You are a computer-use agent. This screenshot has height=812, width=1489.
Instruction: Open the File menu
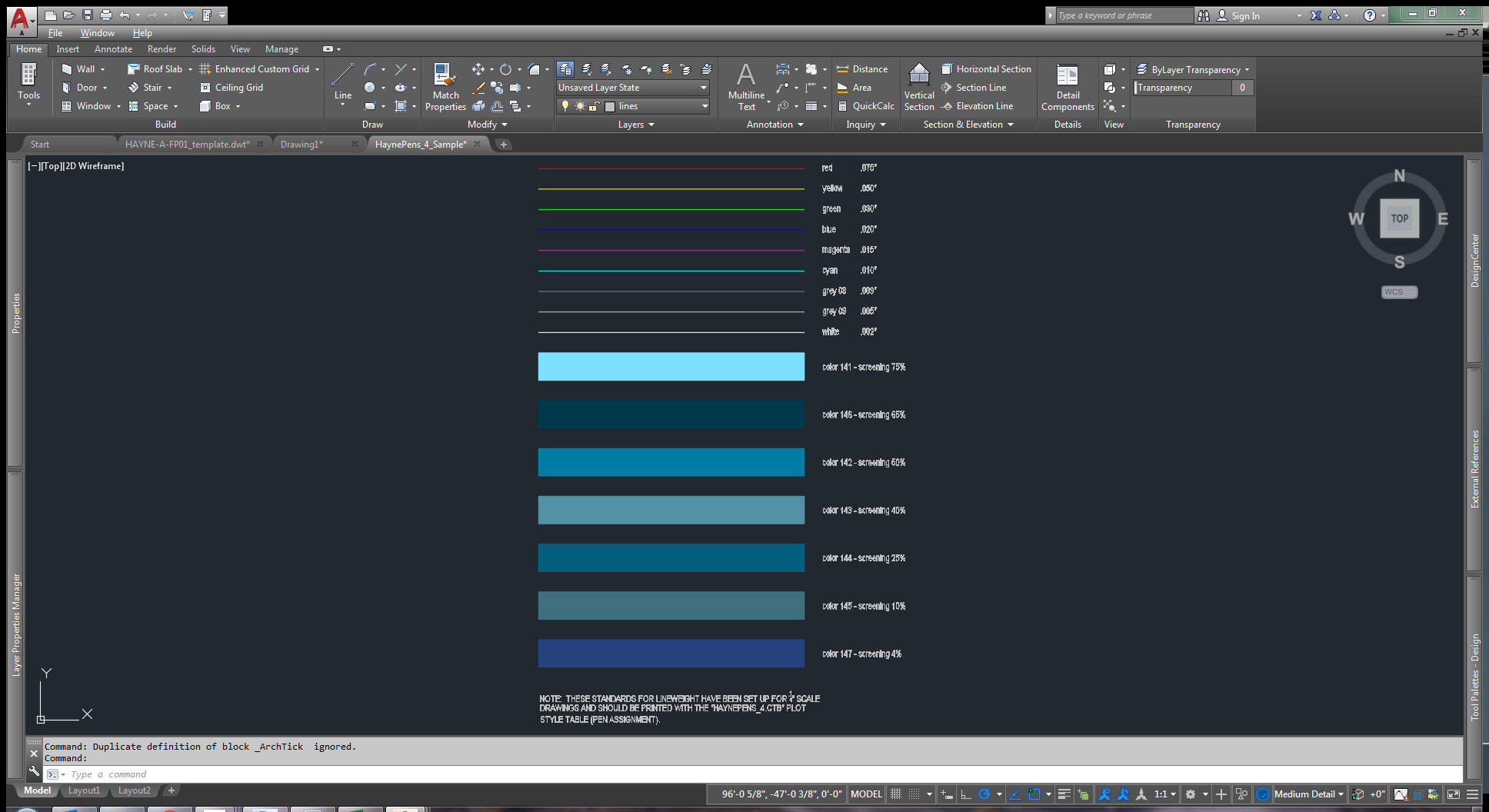pos(55,33)
